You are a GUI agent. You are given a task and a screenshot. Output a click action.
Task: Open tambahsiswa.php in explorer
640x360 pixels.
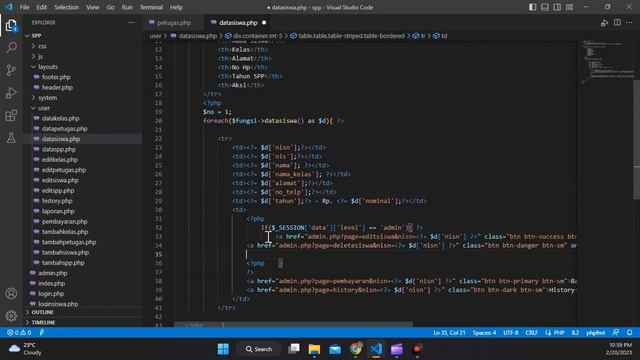(65, 252)
